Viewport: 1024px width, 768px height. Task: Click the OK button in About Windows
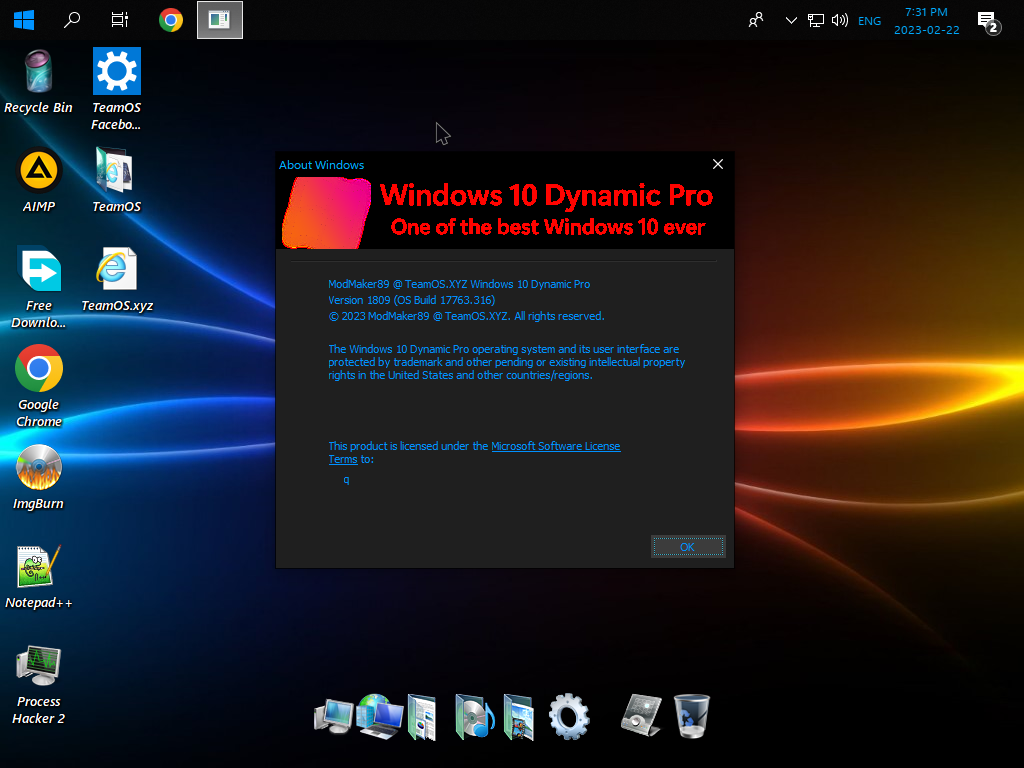tap(688, 547)
